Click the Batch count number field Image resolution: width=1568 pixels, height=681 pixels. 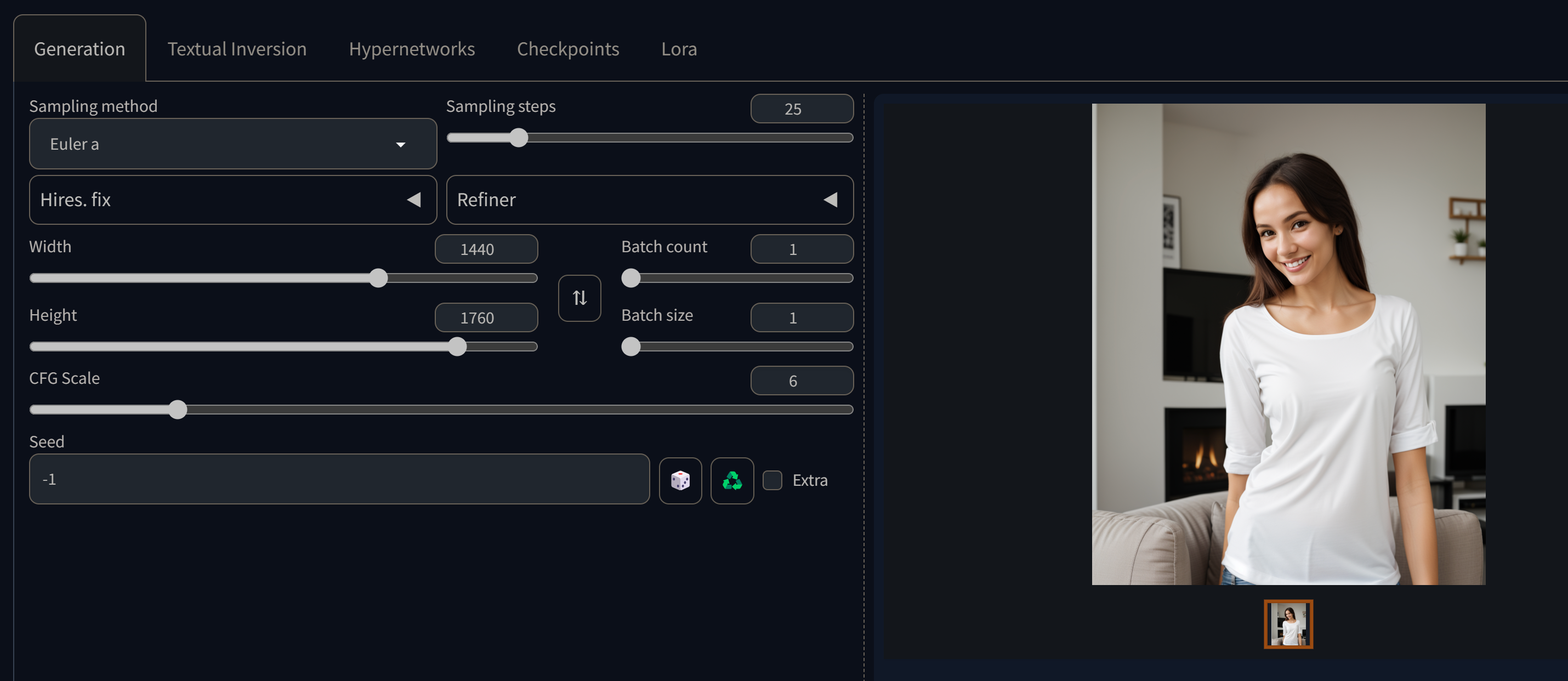click(x=801, y=249)
